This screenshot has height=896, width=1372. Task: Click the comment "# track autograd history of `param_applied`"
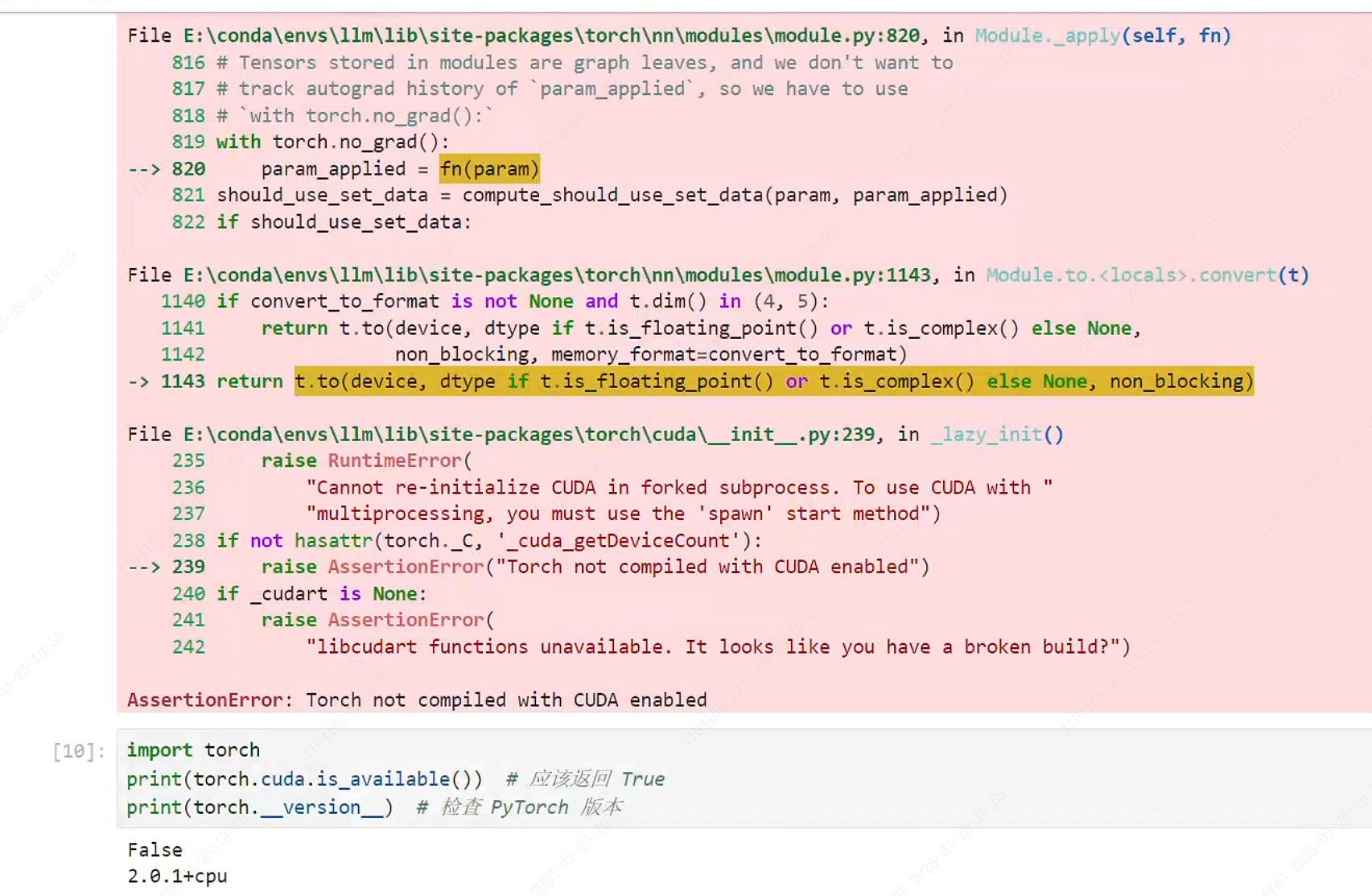click(456, 89)
